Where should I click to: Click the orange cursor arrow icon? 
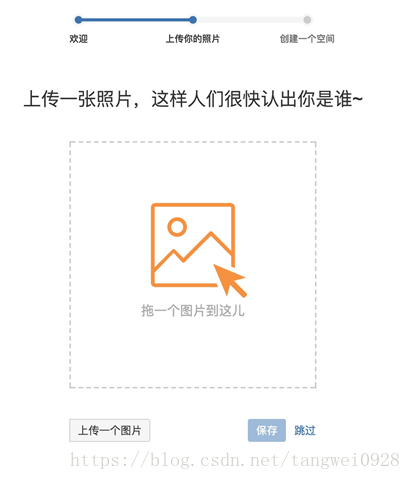pos(230,280)
